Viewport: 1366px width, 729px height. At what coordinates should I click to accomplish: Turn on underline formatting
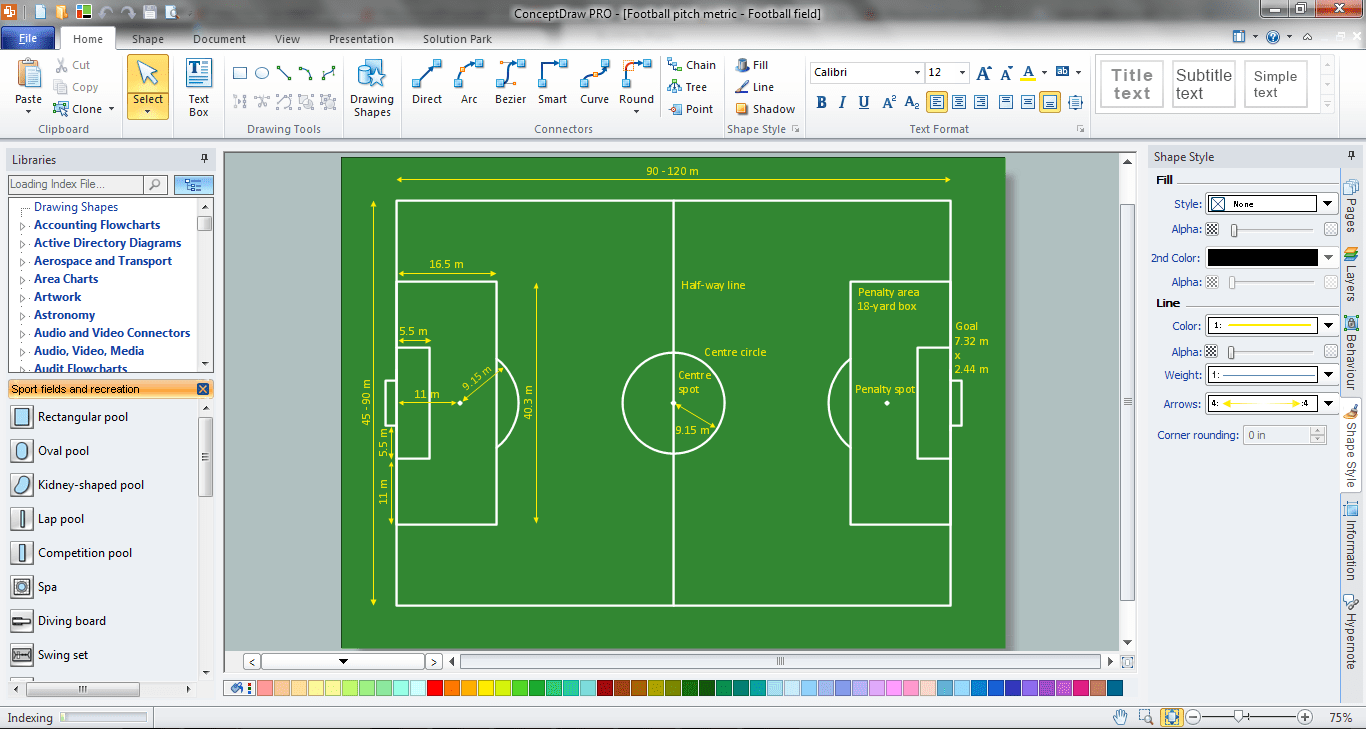tap(862, 102)
